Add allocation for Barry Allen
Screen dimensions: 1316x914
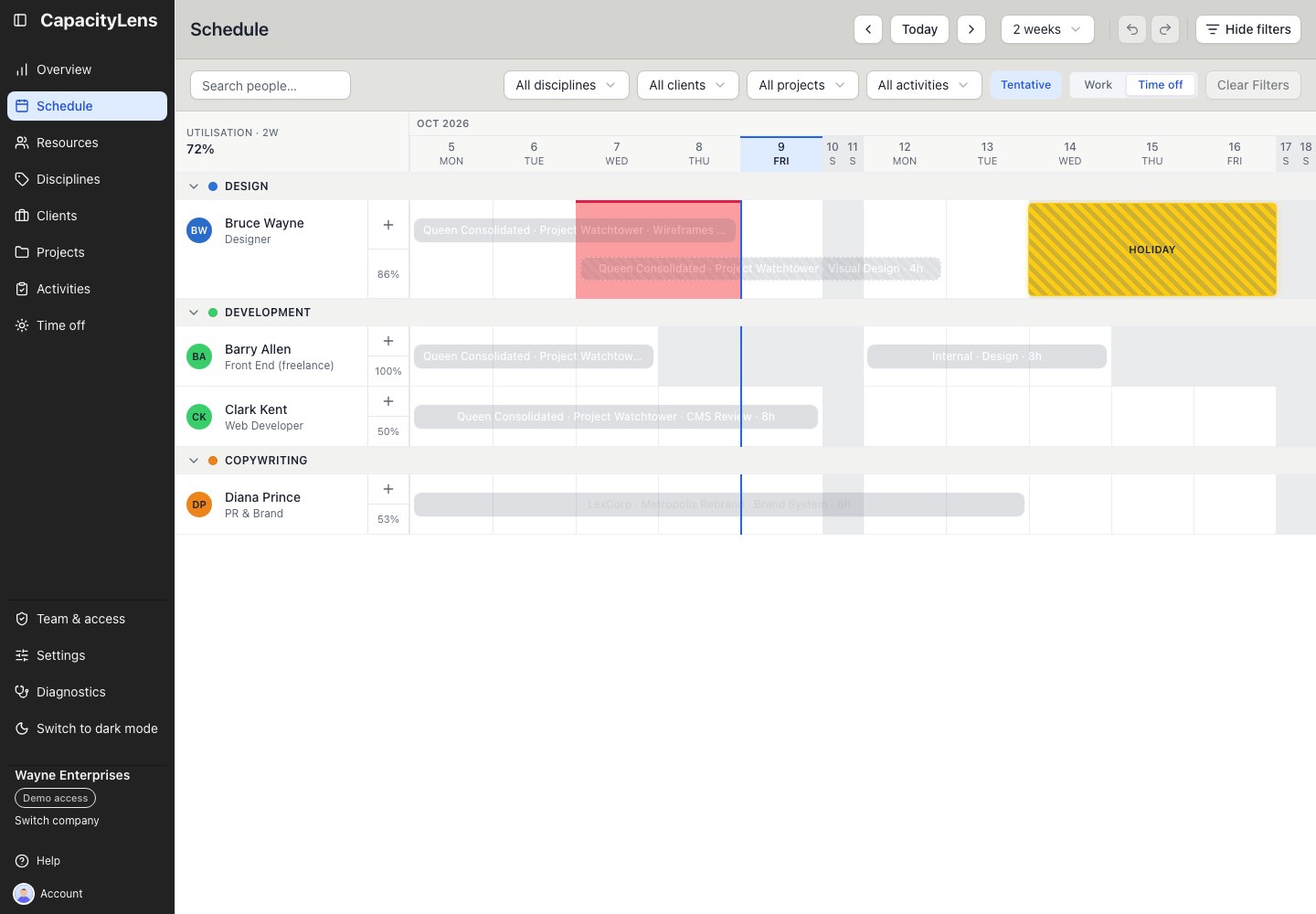[x=388, y=341]
